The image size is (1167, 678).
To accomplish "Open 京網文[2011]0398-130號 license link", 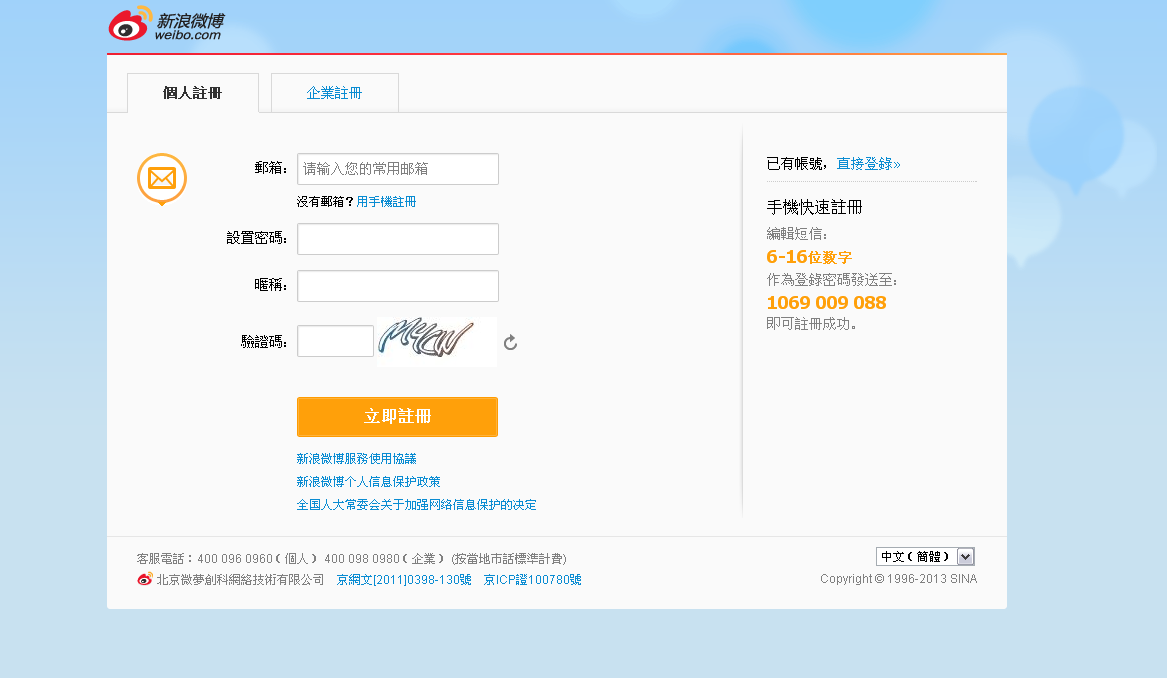I will pyautogui.click(x=404, y=580).
